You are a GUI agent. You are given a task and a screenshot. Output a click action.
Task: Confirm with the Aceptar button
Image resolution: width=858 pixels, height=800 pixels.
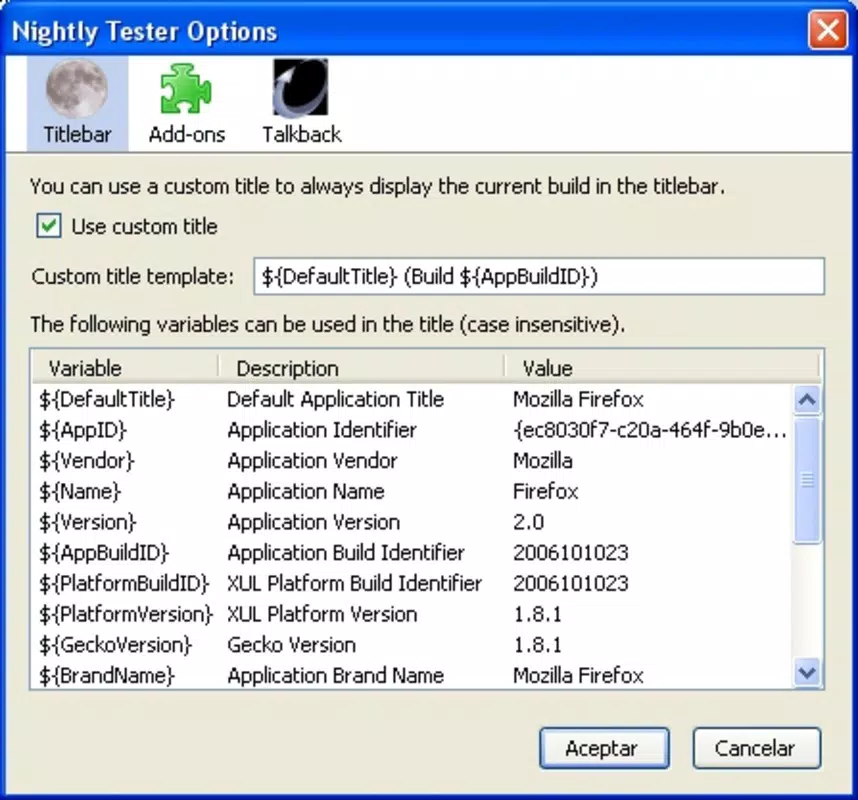[604, 748]
